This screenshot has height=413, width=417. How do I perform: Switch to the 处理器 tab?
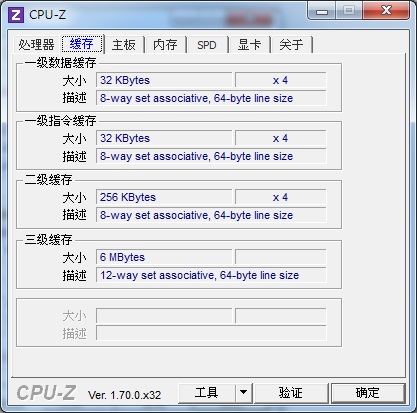(x=36, y=44)
